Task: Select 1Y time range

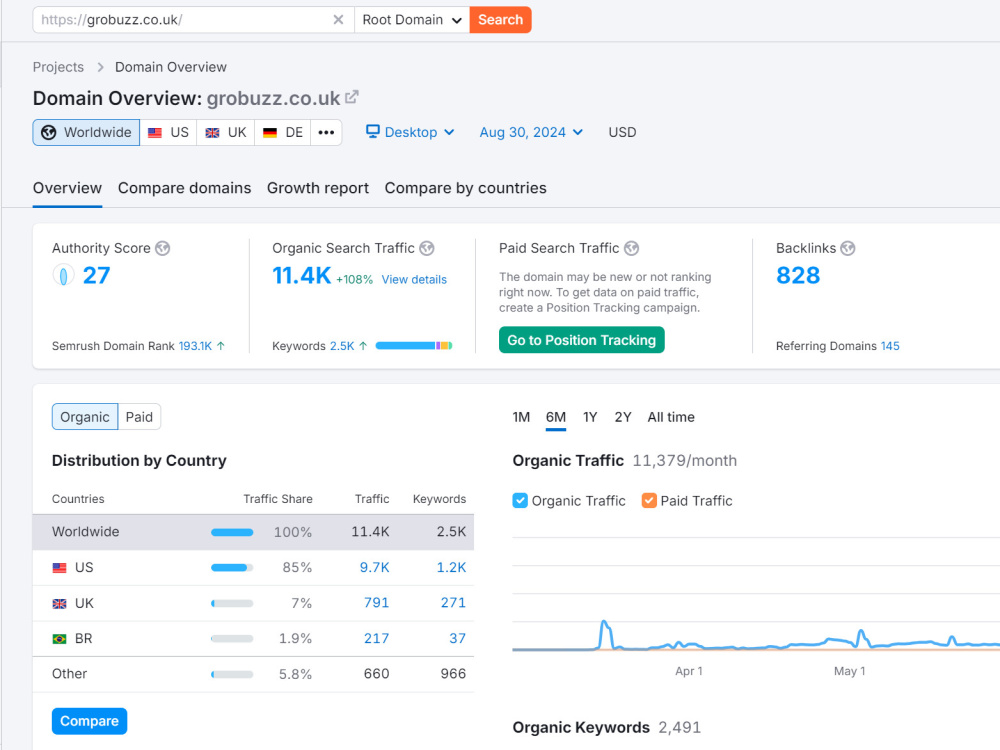Action: point(590,417)
